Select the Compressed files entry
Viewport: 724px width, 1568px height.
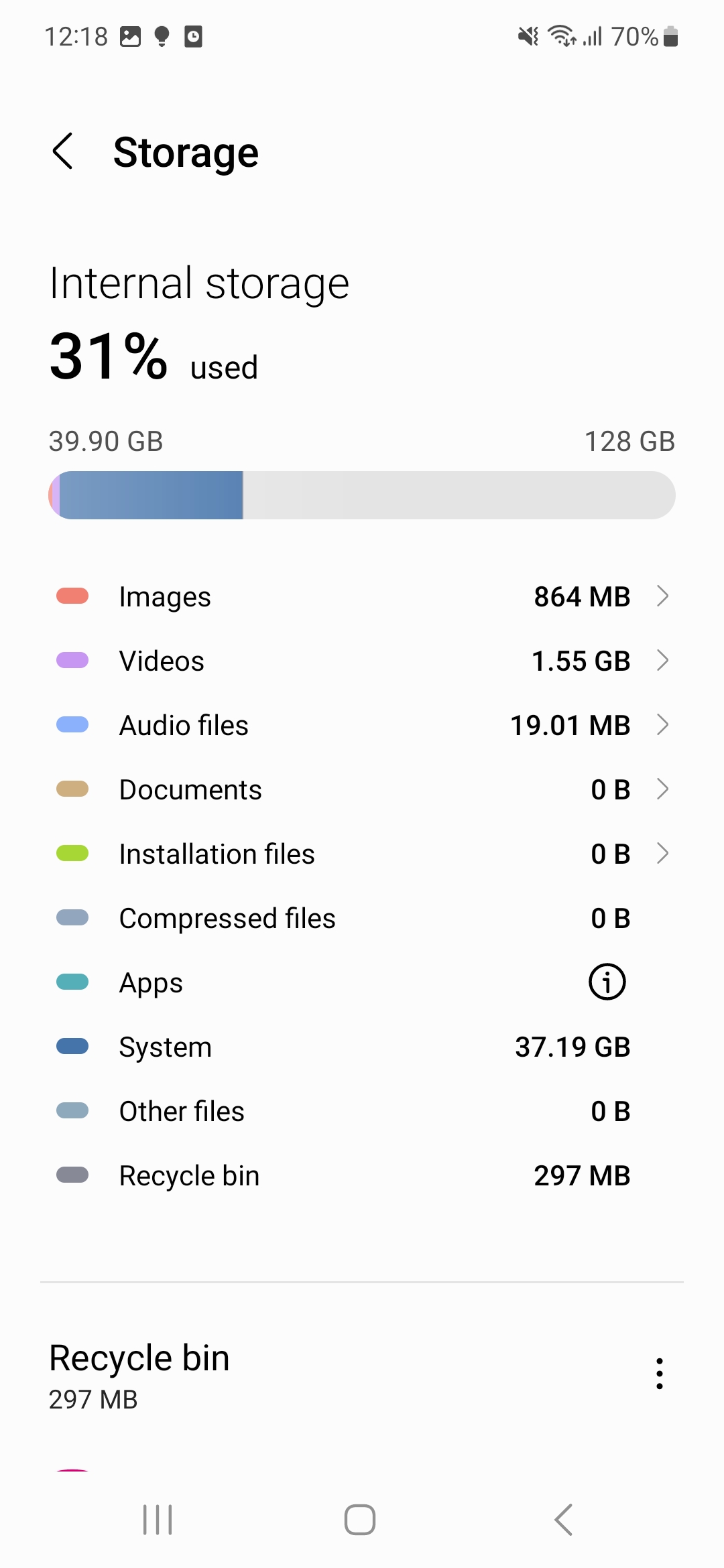pyautogui.click(x=362, y=918)
